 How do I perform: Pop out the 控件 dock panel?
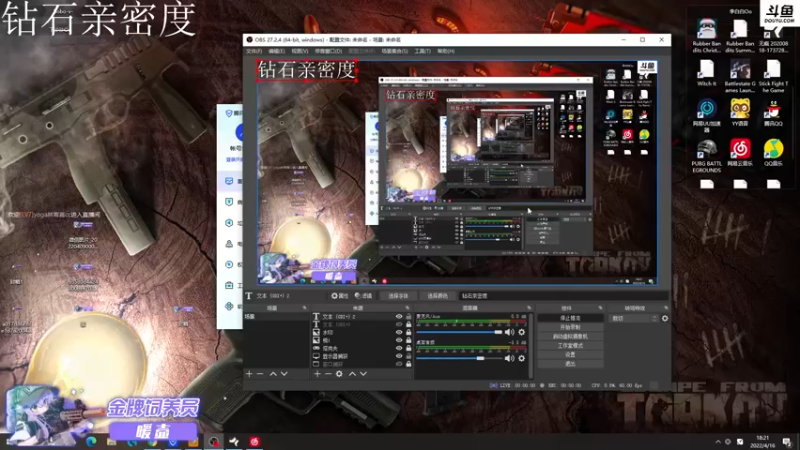click(x=600, y=308)
